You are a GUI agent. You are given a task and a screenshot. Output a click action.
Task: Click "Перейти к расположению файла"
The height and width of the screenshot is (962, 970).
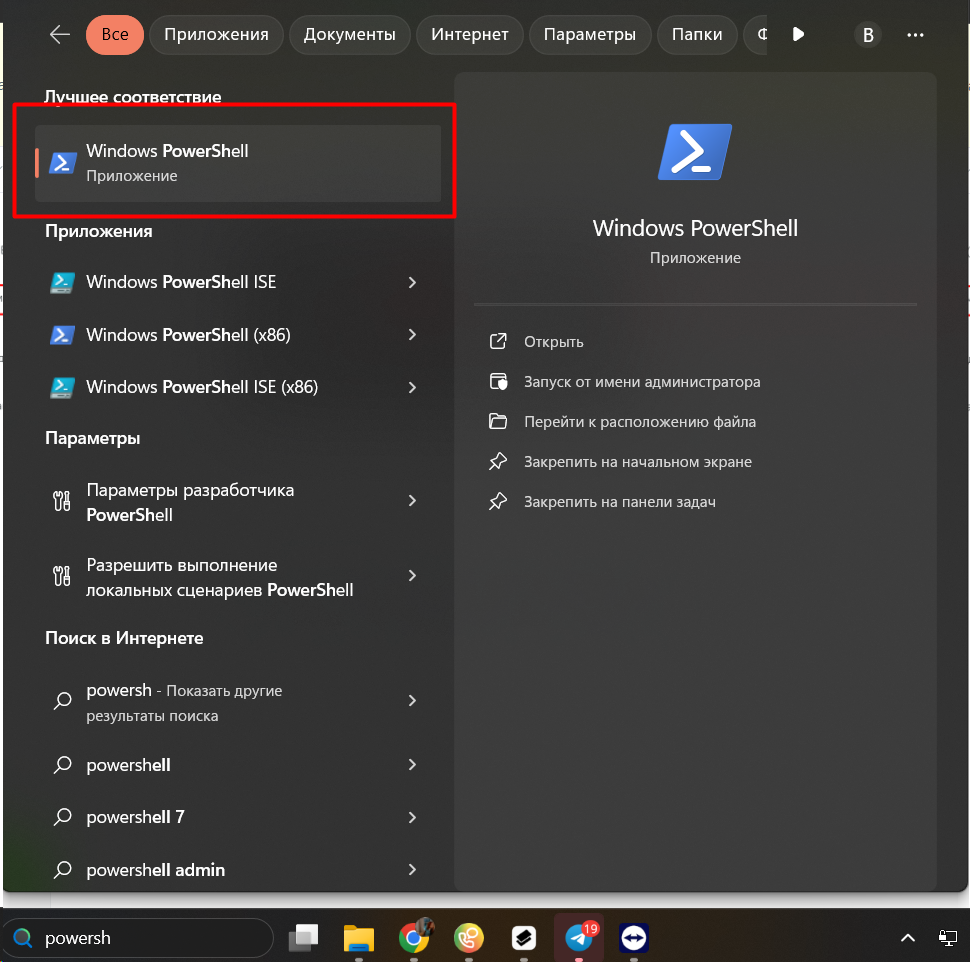(640, 422)
